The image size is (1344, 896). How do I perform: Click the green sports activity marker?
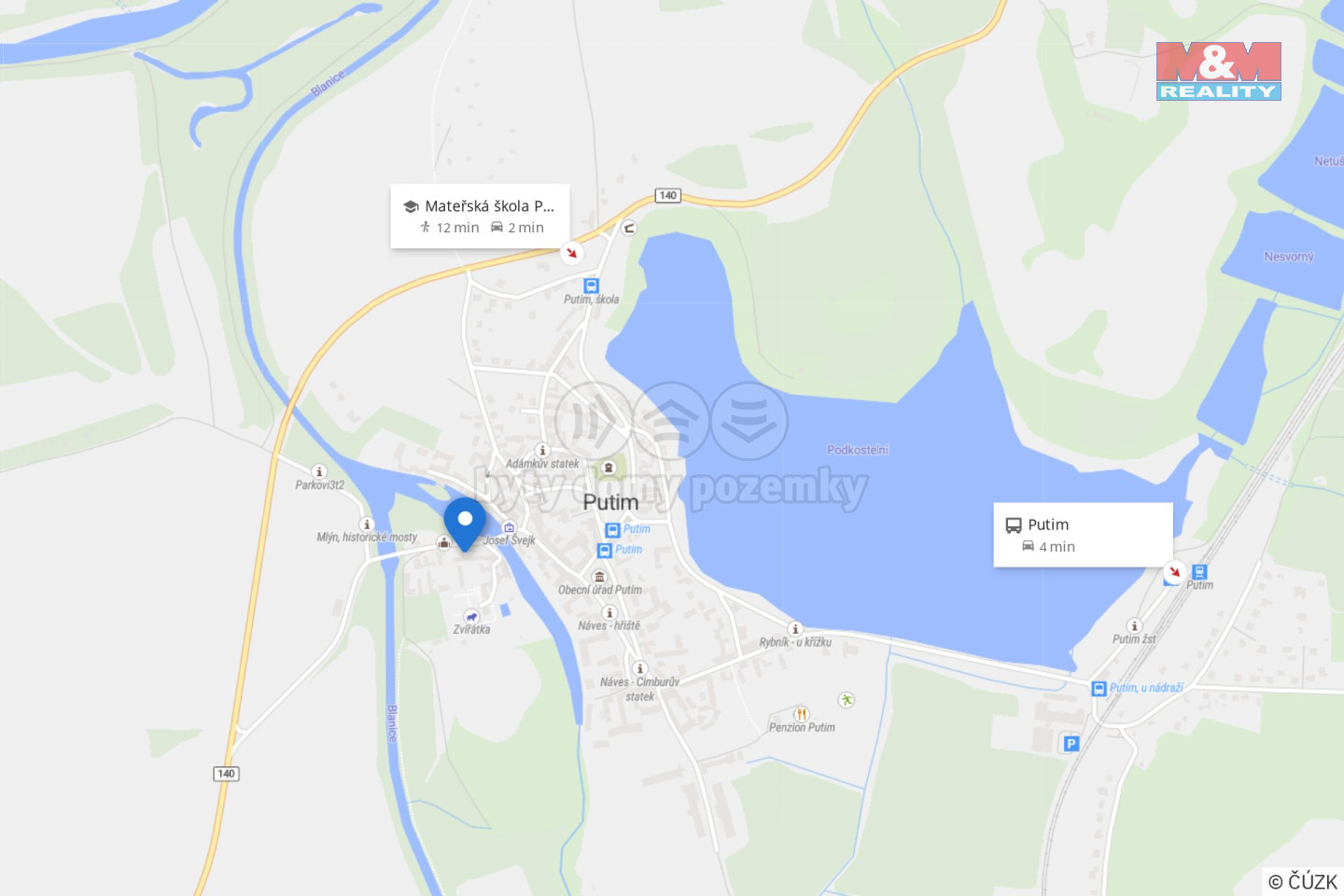click(847, 700)
